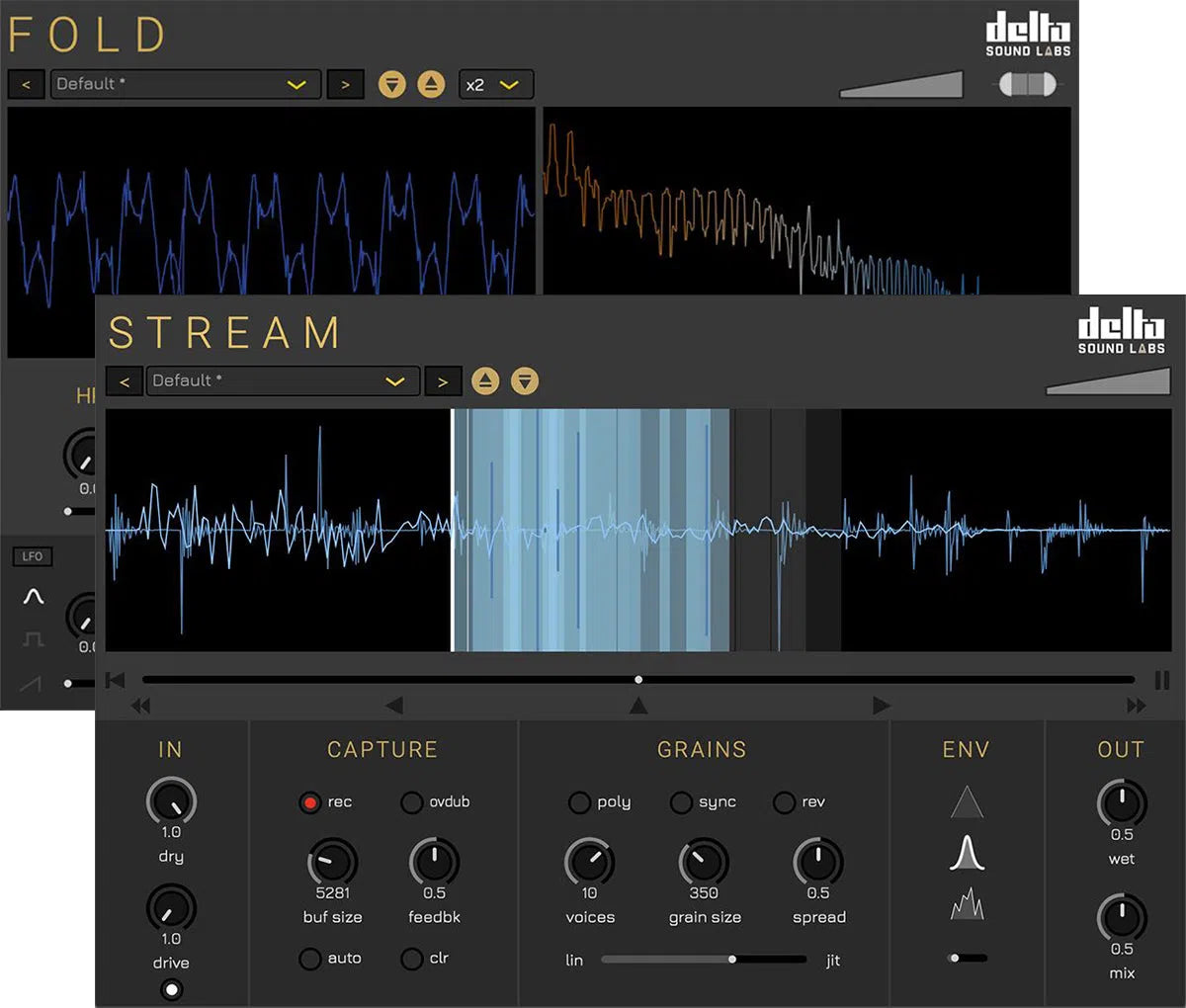
Task: Bring the FOLD plugin window to front
Action: (87, 33)
